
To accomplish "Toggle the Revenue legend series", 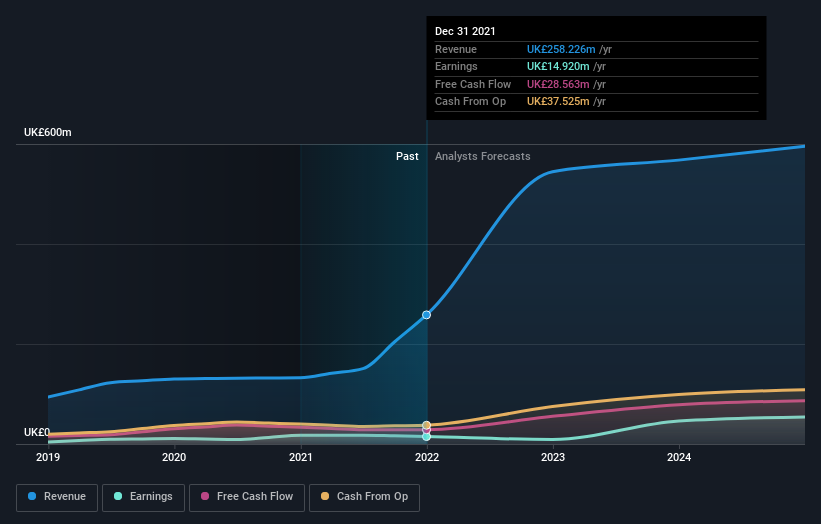I will click(x=57, y=497).
